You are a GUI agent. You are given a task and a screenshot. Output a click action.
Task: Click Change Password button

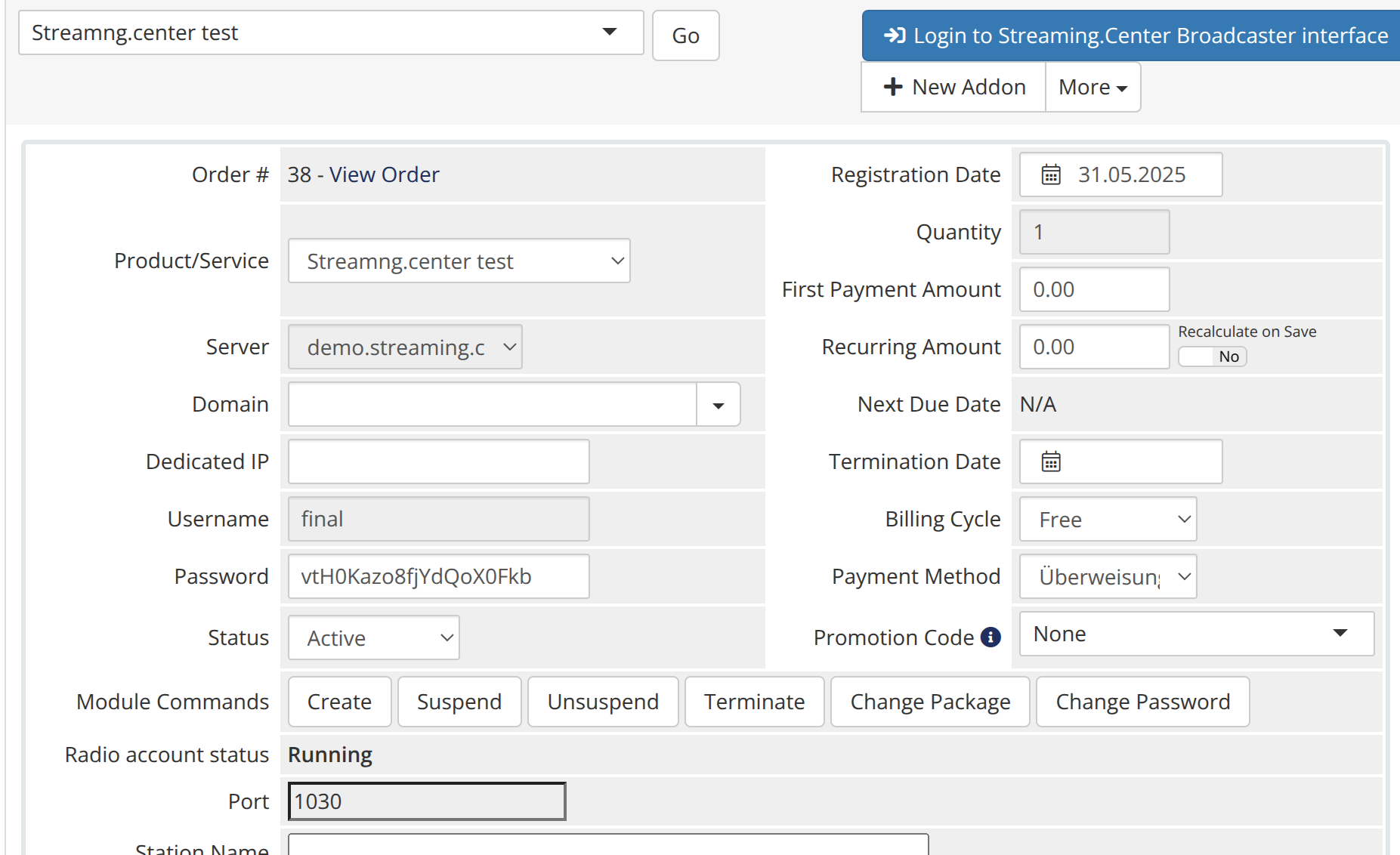pos(1142,702)
